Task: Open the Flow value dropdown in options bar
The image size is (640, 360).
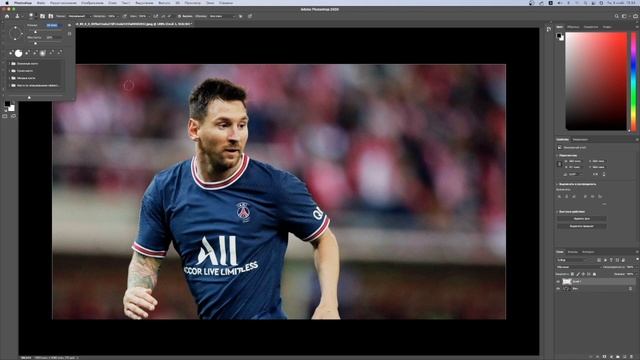Action: tap(143, 16)
